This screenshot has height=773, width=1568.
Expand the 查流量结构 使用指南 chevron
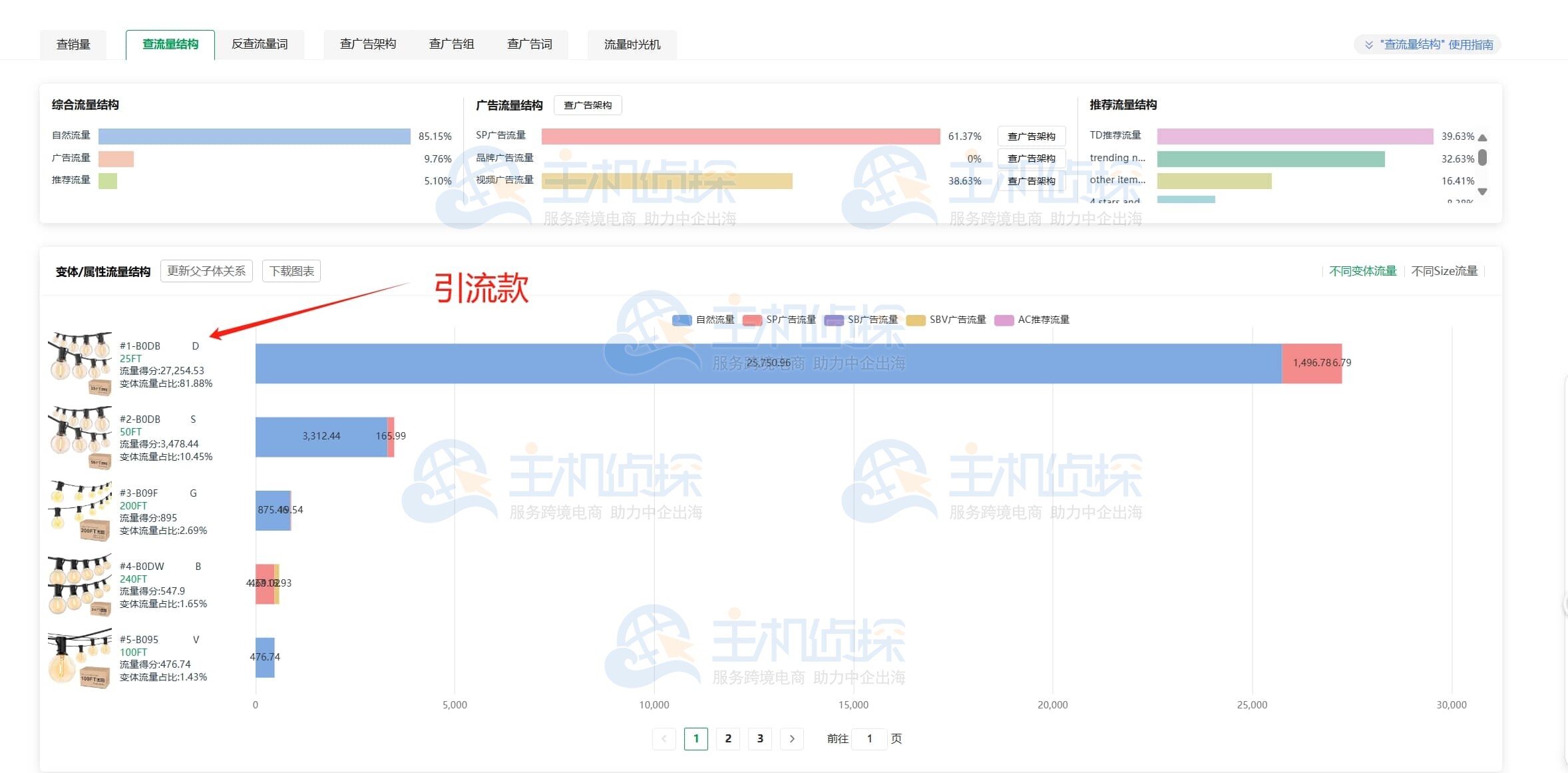(x=1368, y=45)
